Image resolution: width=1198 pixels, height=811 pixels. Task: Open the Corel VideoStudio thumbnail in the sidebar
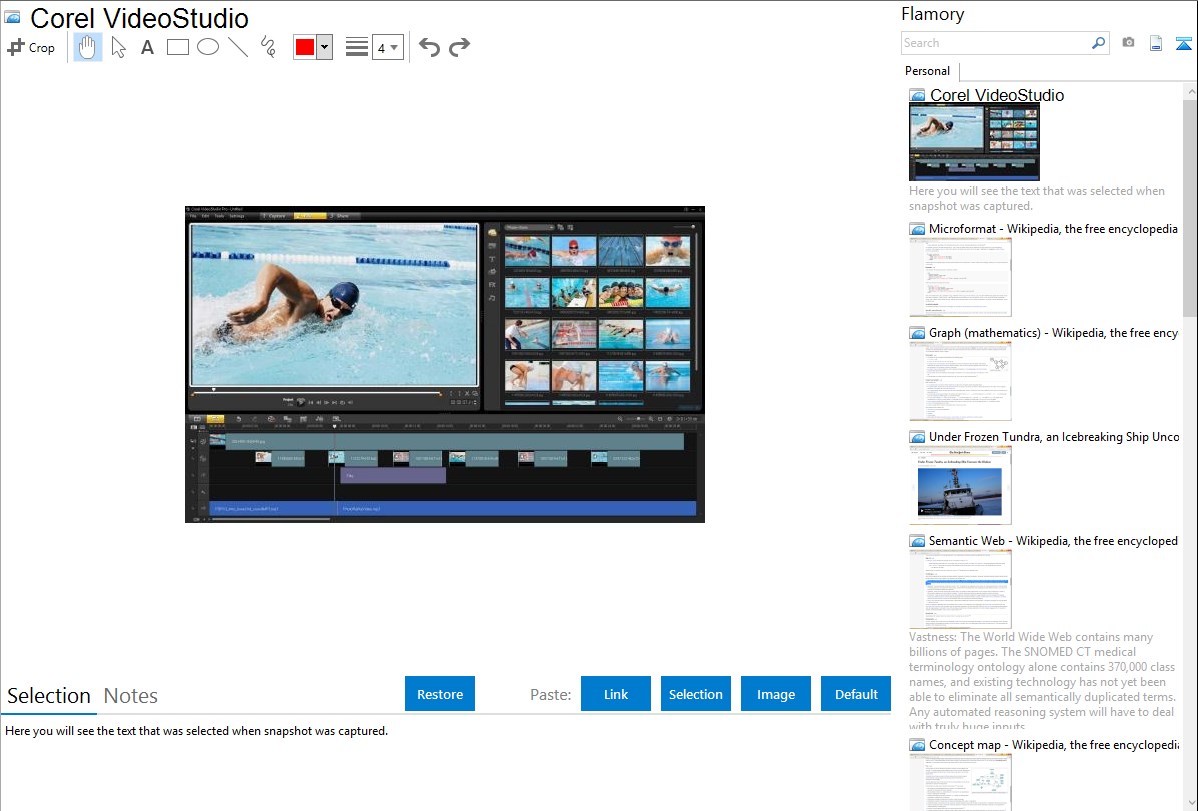974,142
